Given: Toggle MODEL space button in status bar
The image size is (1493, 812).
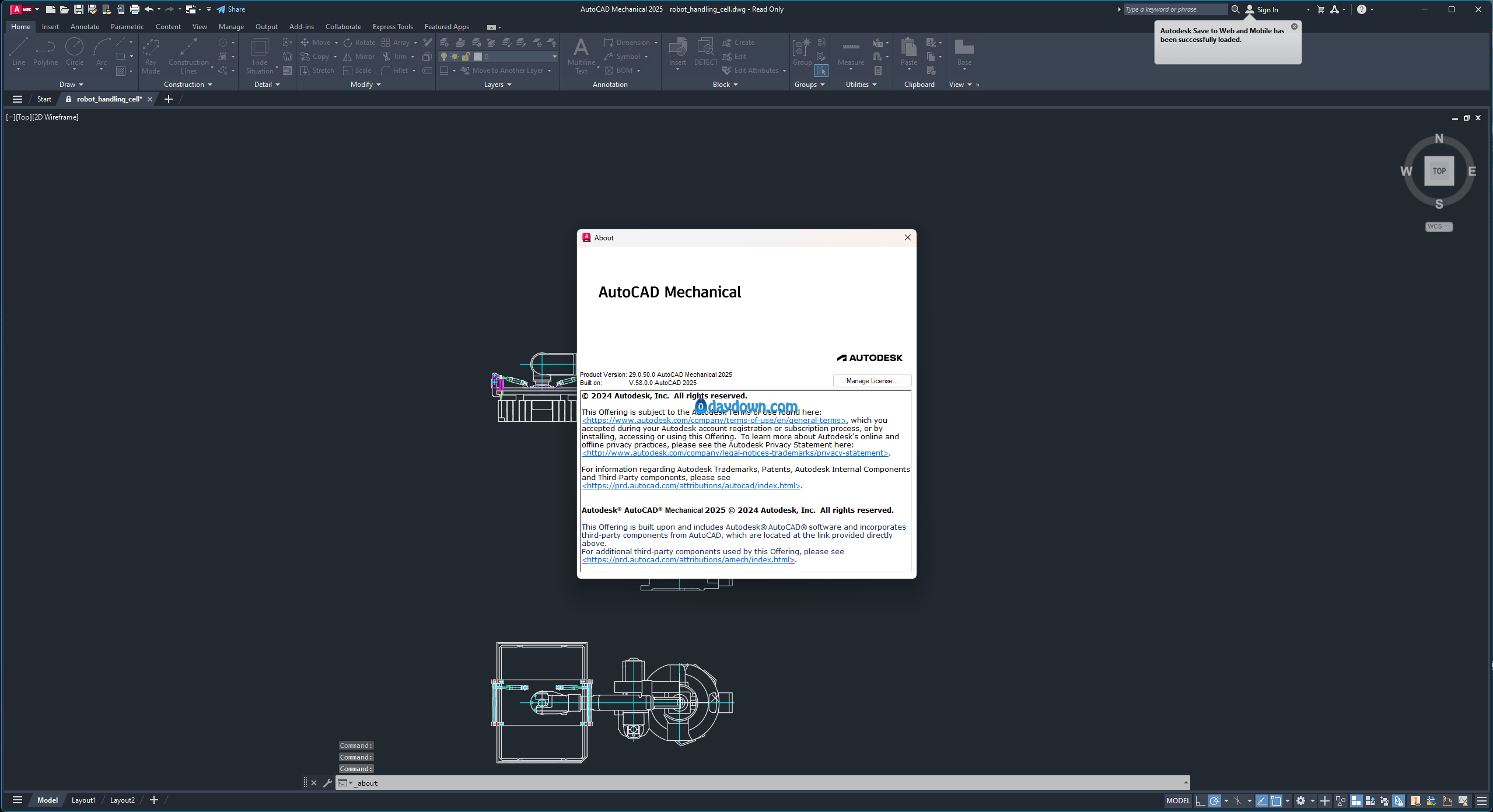Looking at the screenshot, I should pyautogui.click(x=1177, y=801).
